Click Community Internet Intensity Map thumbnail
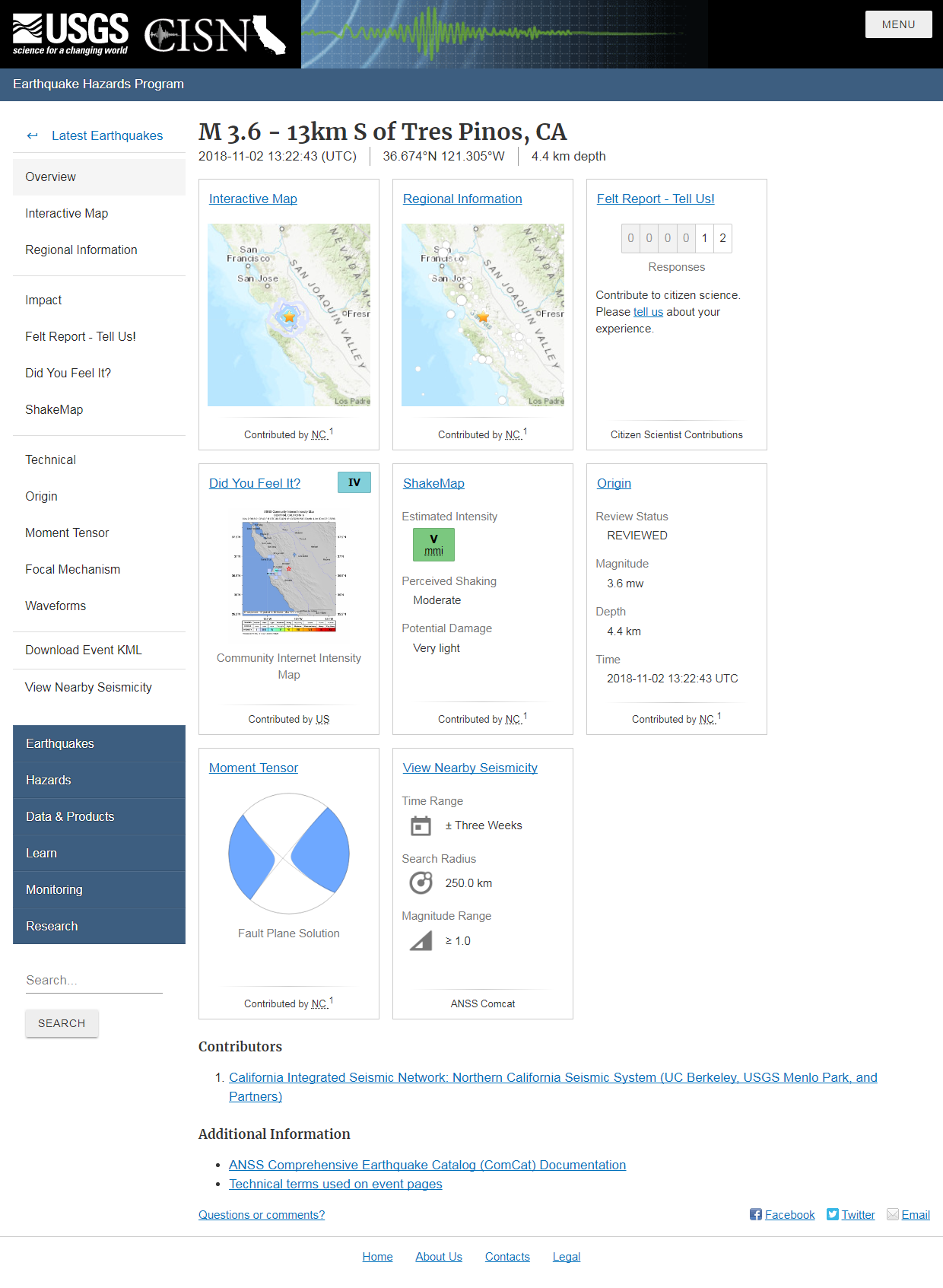The image size is (943, 1288). (x=289, y=572)
